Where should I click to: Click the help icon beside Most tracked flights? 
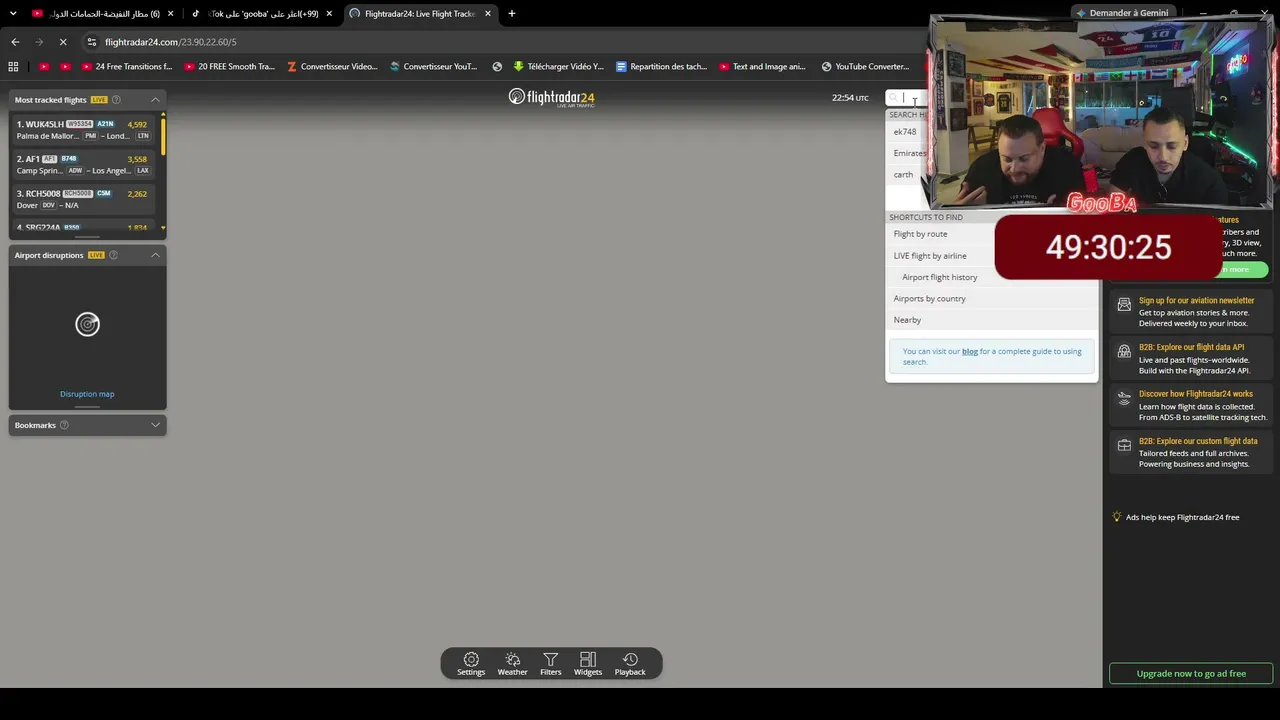pyautogui.click(x=116, y=100)
